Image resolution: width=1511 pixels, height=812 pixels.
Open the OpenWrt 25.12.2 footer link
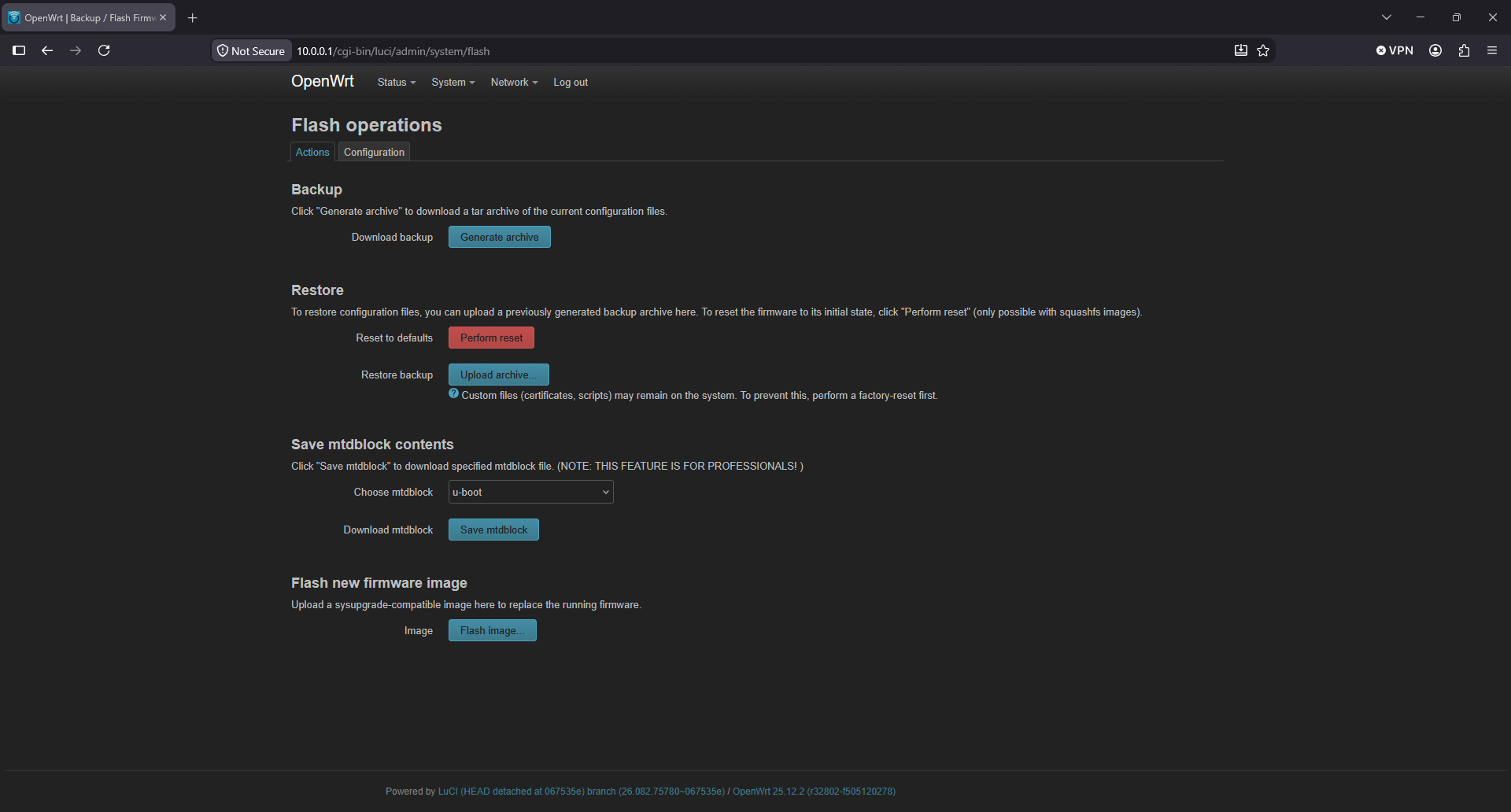[814, 792]
